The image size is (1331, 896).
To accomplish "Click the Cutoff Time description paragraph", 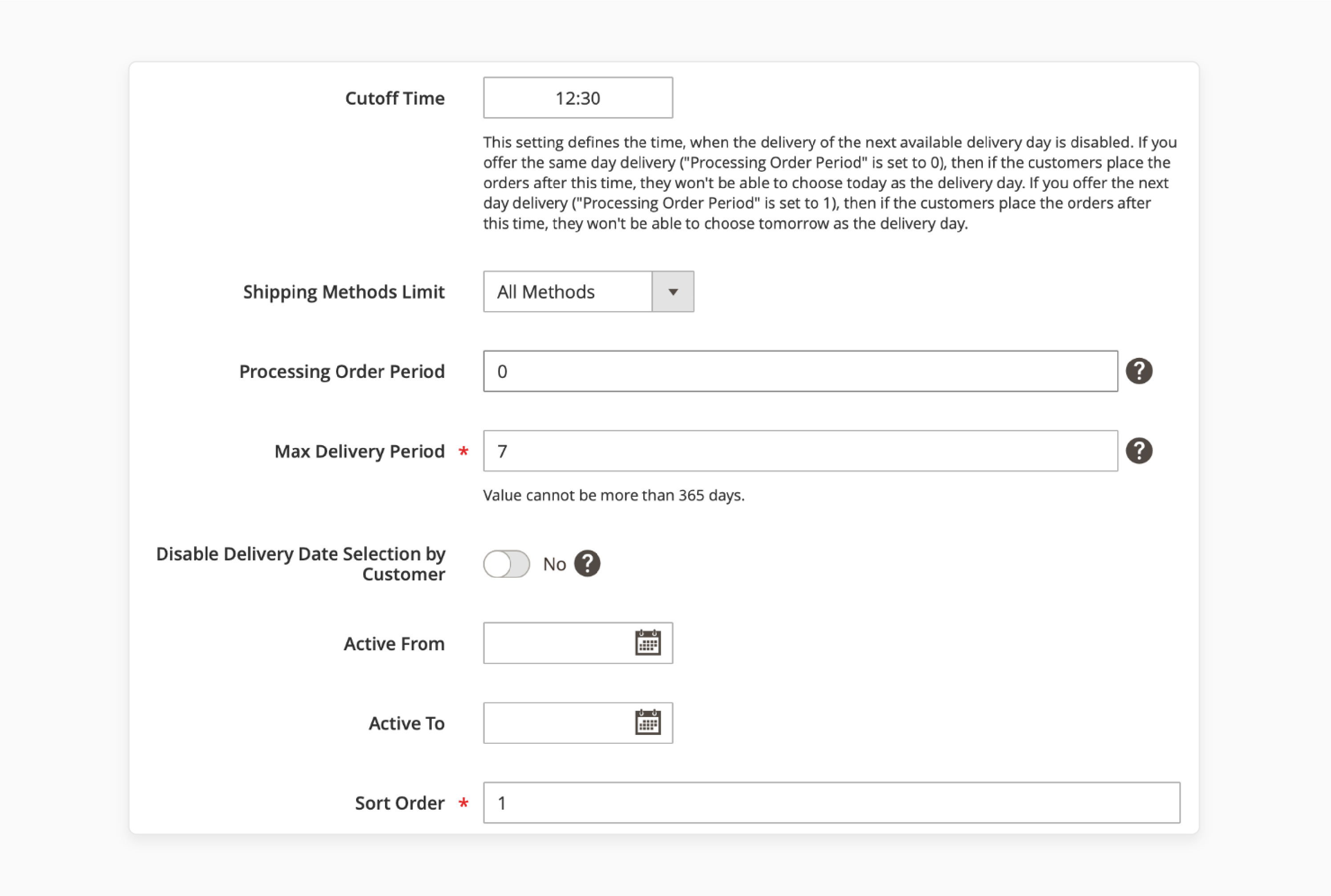I will pyautogui.click(x=830, y=182).
